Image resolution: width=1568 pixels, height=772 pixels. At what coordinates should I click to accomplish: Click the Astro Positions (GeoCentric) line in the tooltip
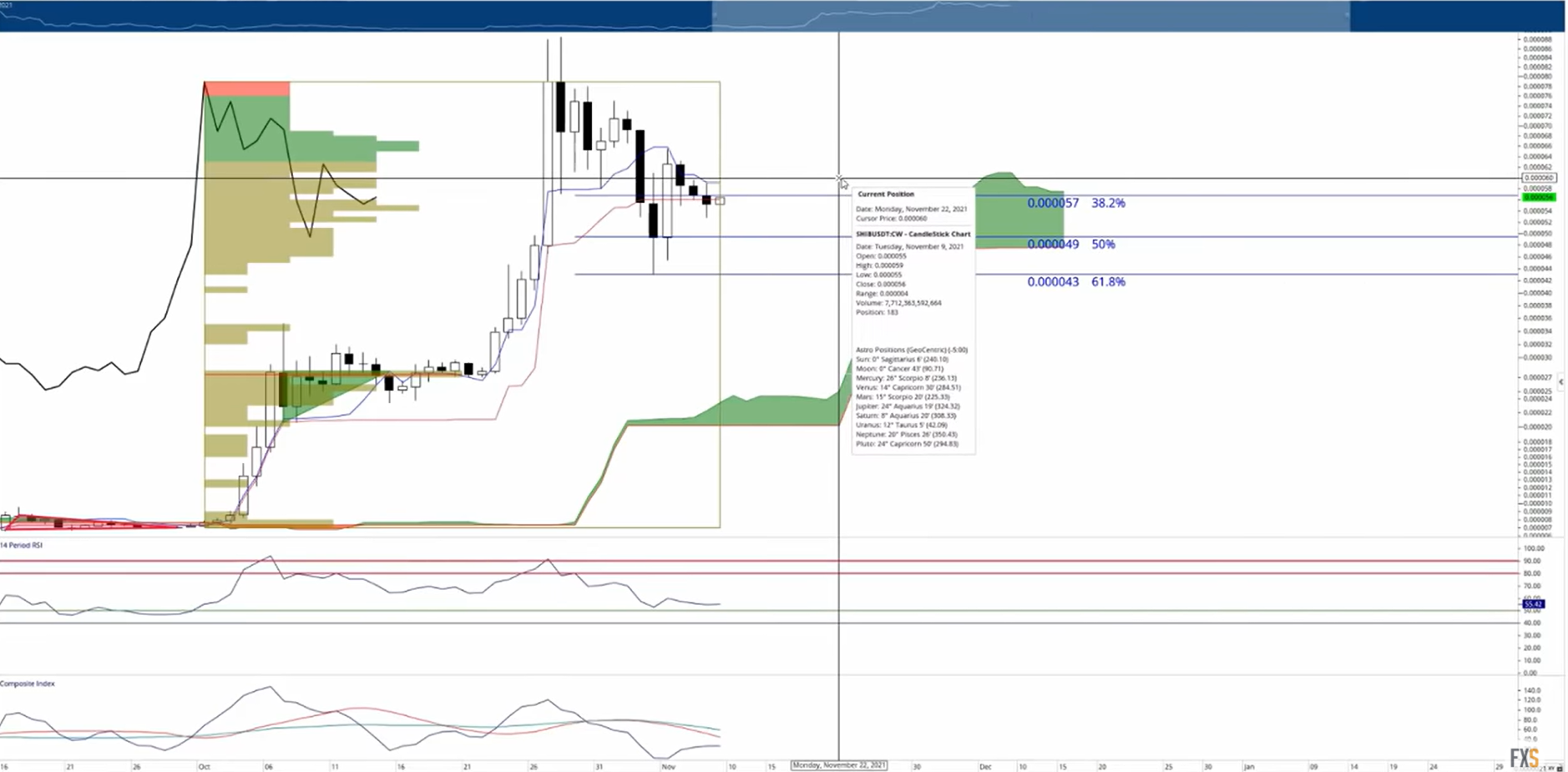pos(912,350)
